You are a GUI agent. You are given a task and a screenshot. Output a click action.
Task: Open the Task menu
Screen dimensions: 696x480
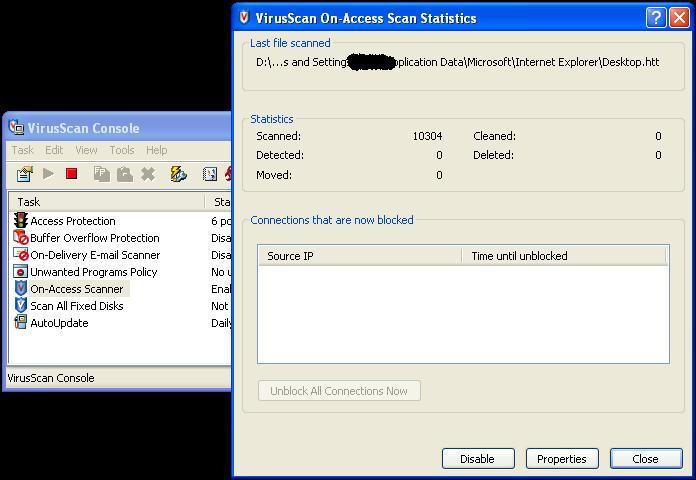tap(23, 150)
